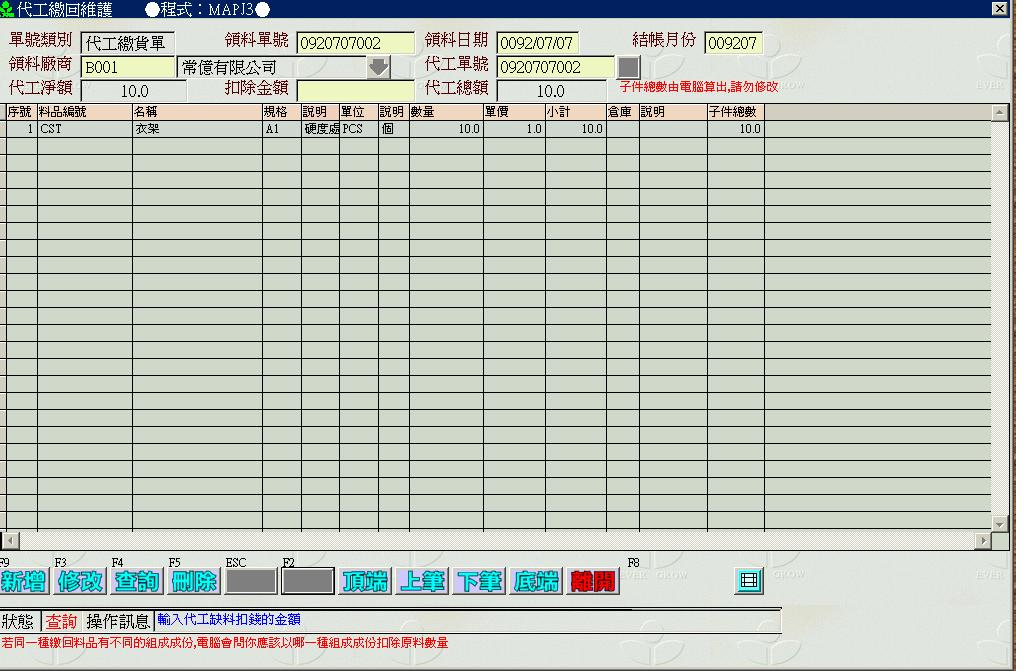This screenshot has width=1024, height=671.
Task: Click the 結帳月份 field
Action: pos(733,43)
